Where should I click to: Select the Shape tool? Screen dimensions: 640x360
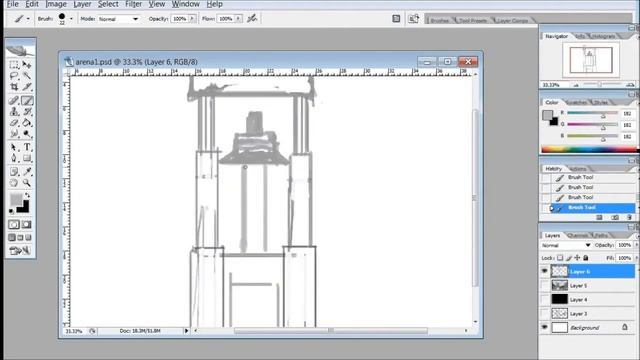pyautogui.click(x=27, y=158)
